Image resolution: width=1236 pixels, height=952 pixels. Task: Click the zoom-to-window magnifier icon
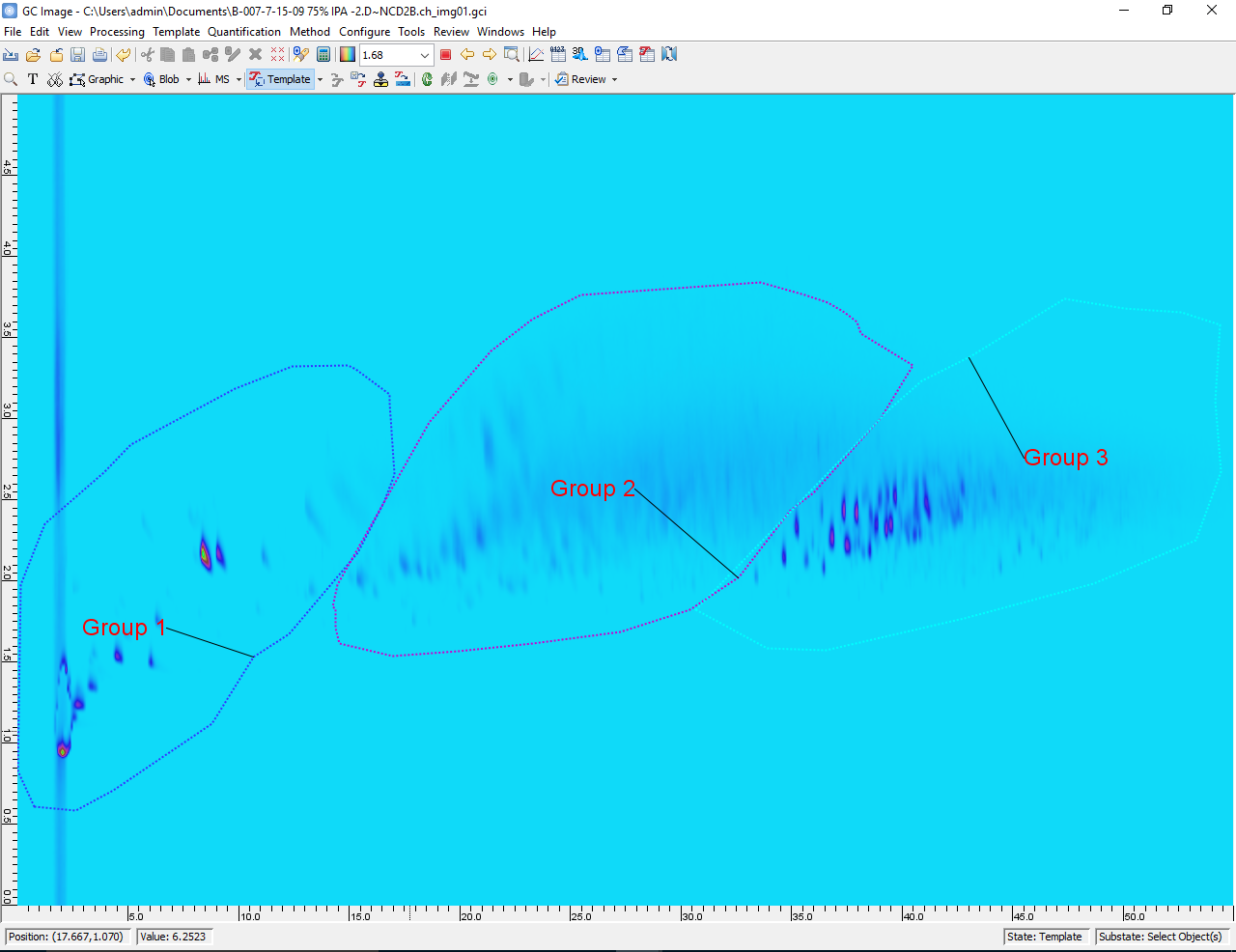point(512,55)
